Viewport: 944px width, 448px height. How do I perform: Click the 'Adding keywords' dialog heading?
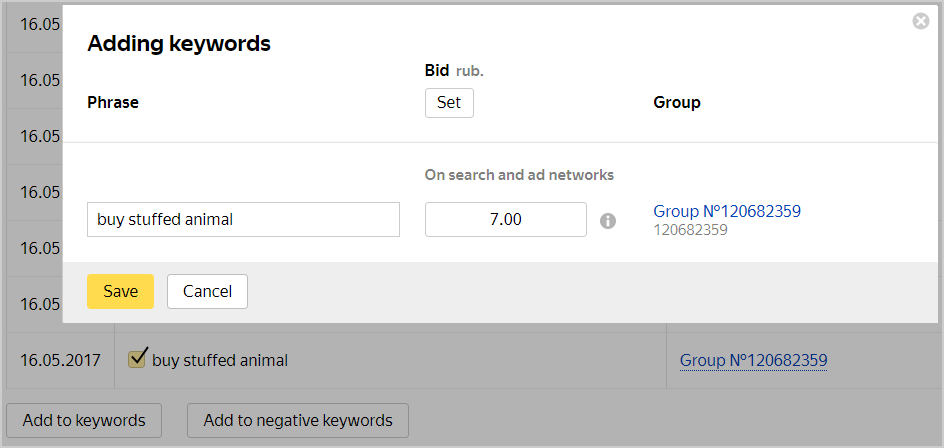pyautogui.click(x=179, y=43)
